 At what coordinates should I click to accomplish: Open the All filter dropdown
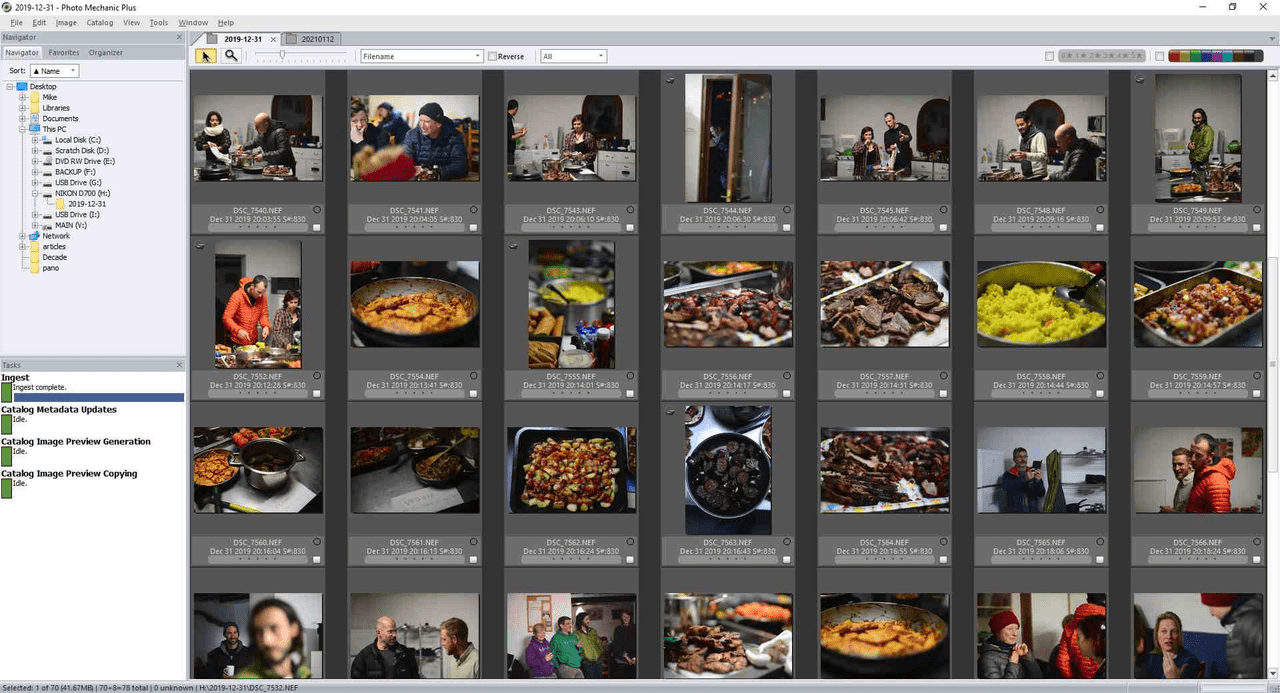click(x=573, y=57)
